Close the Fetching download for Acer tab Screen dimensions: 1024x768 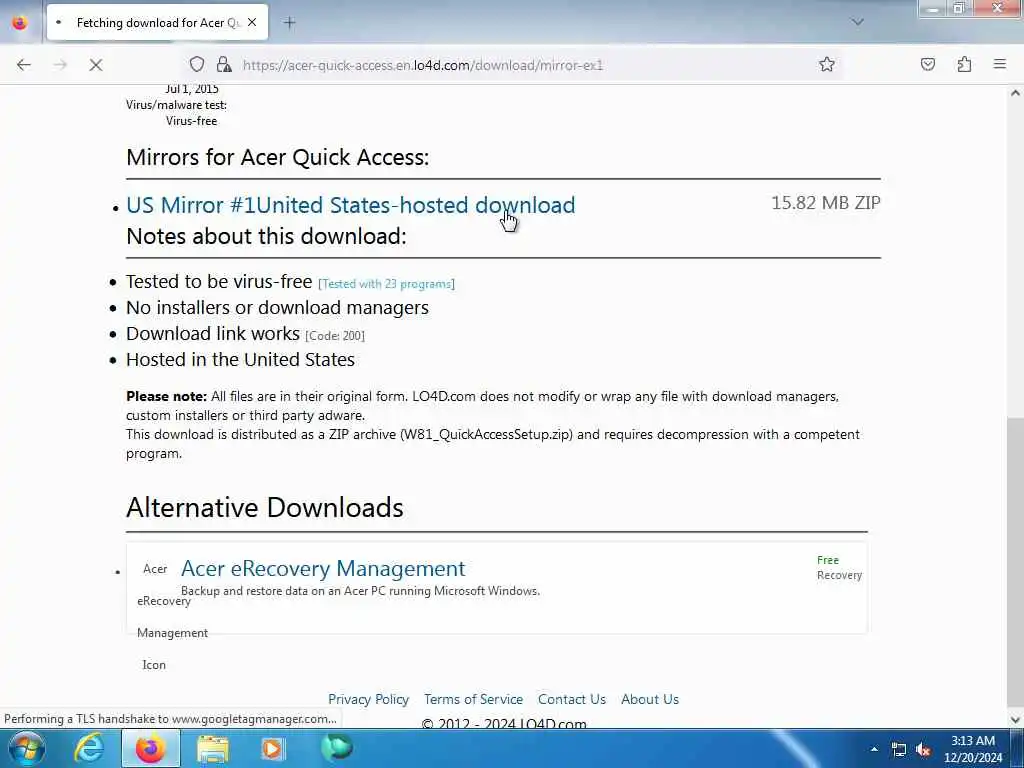pyautogui.click(x=252, y=22)
